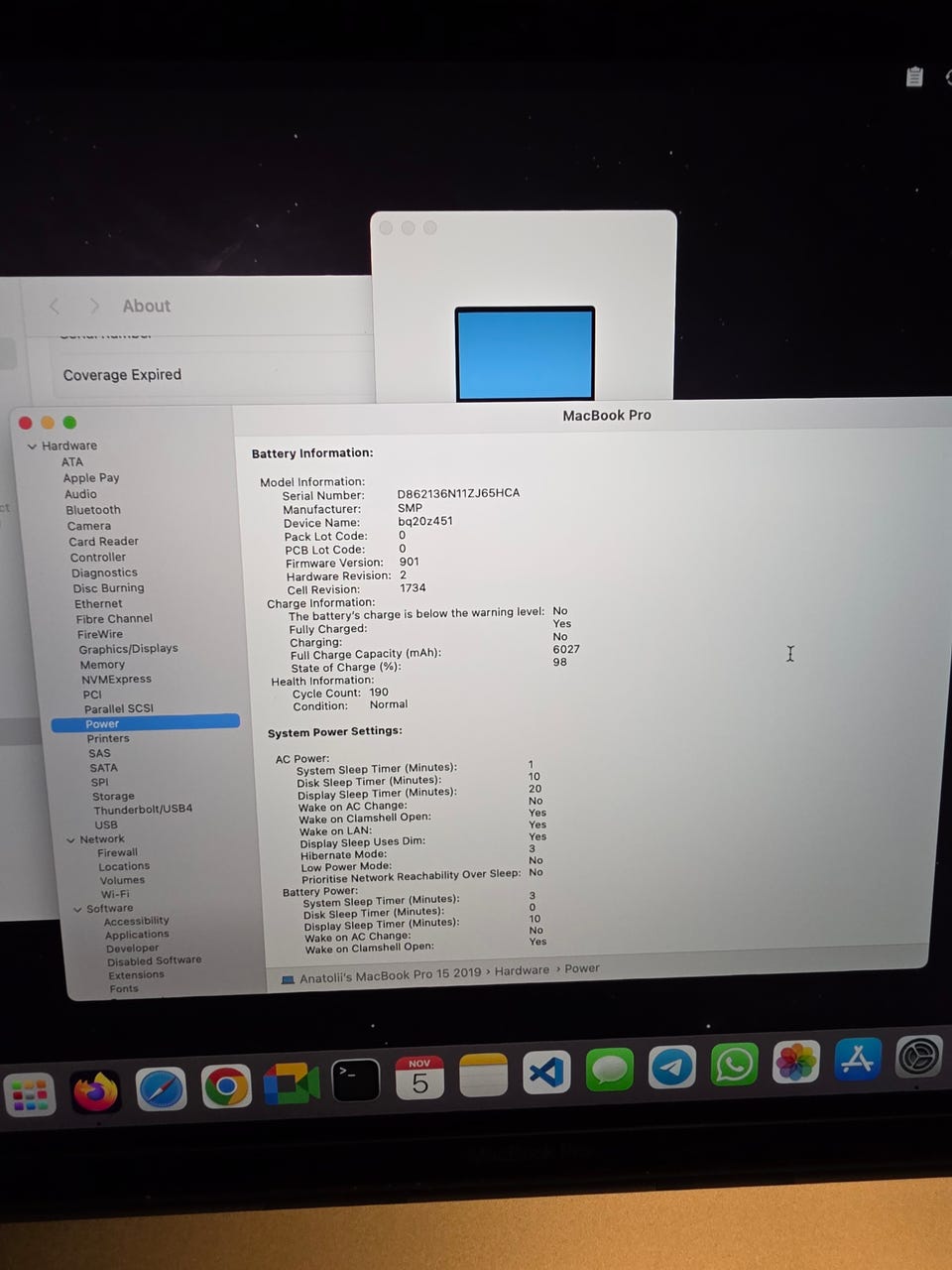This screenshot has width=952, height=1270.
Task: Select Locations under Network
Action: [x=124, y=867]
